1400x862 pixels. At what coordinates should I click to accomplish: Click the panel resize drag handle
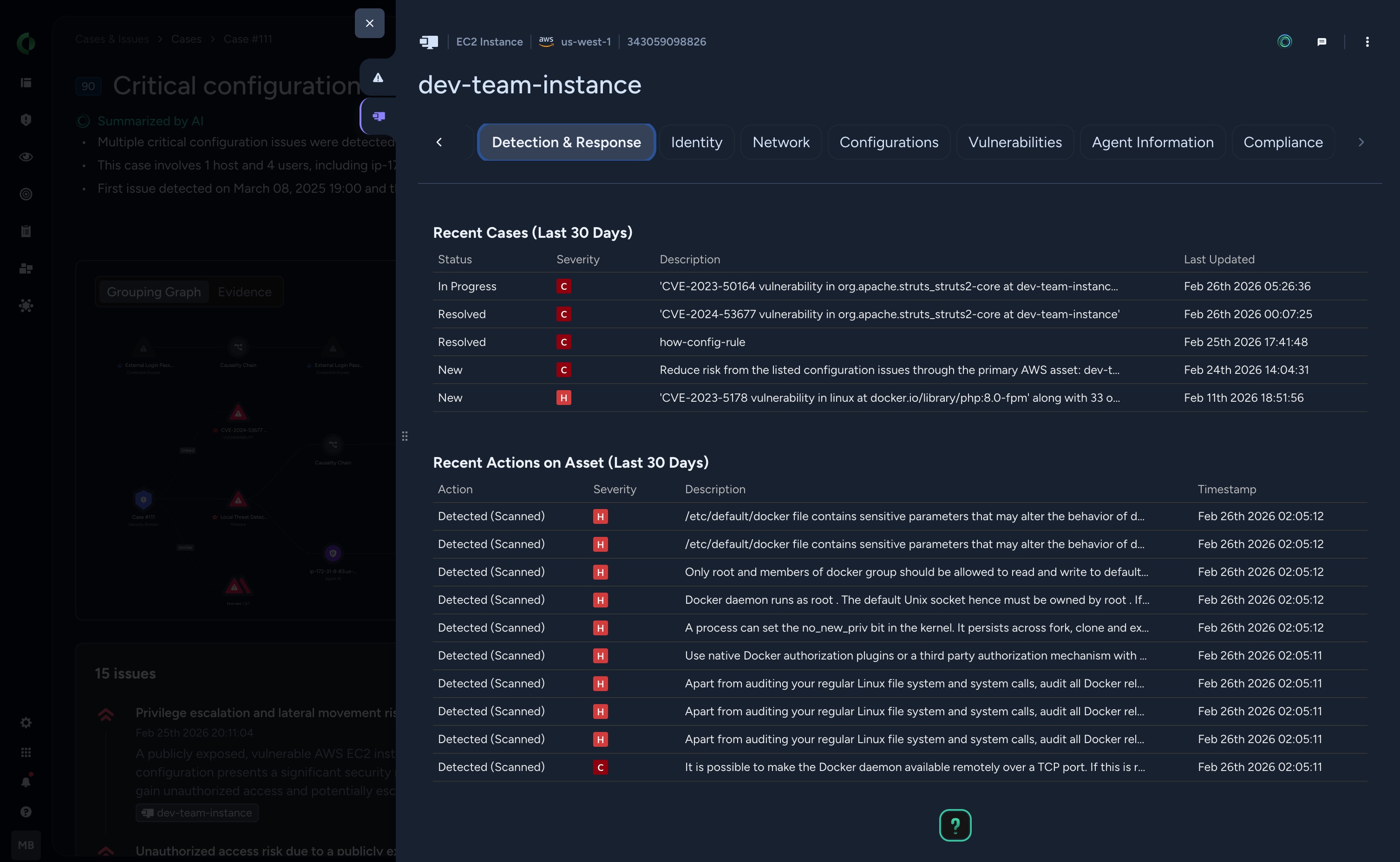pos(405,436)
